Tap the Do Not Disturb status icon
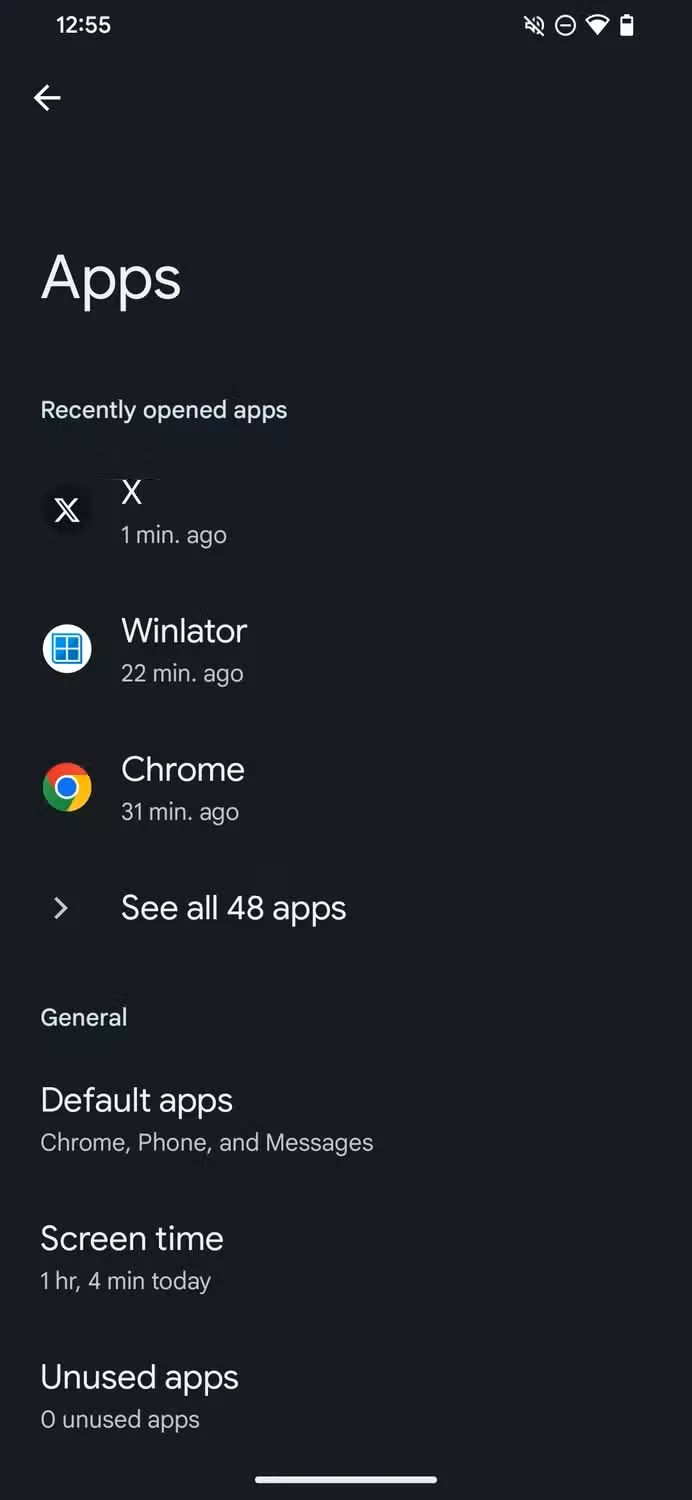 tap(565, 26)
